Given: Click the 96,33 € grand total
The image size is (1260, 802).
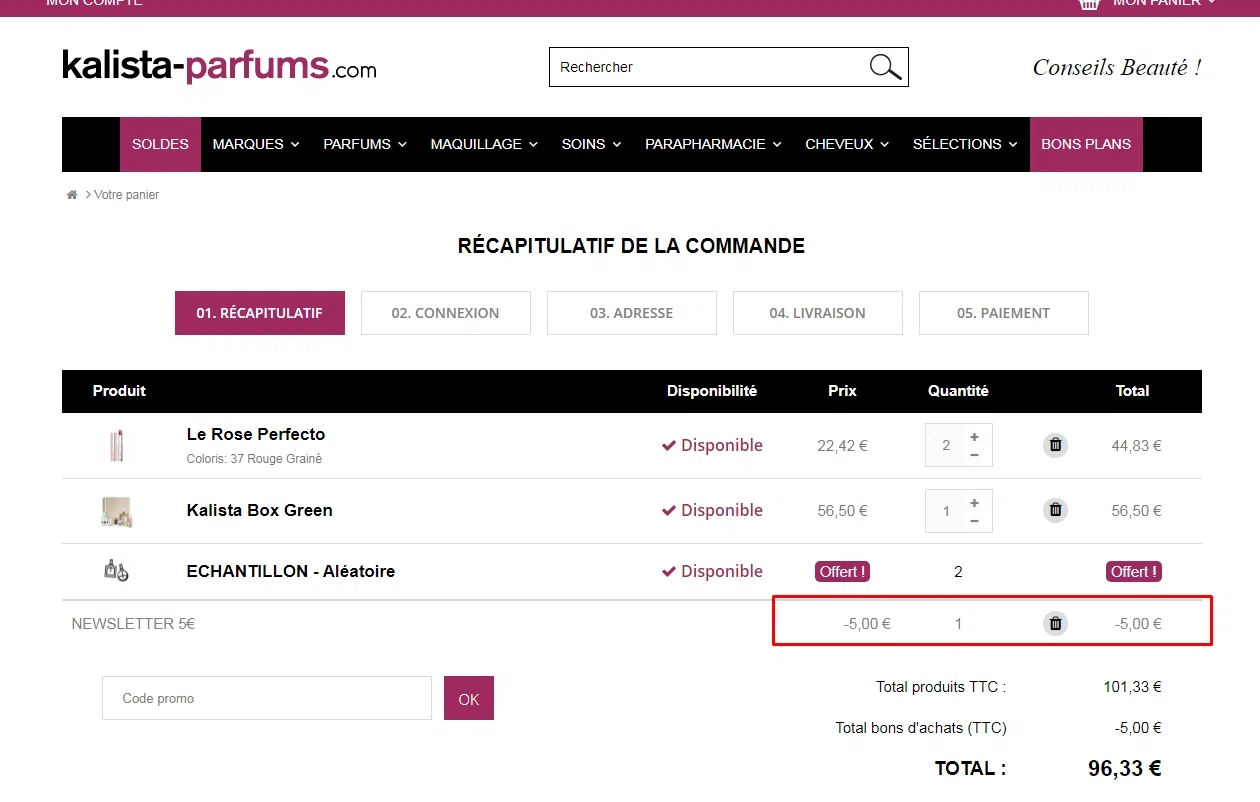Looking at the screenshot, I should pos(1125,768).
